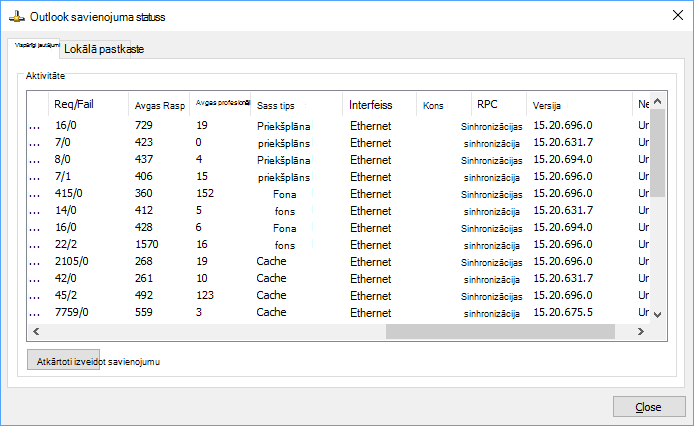Click the Avgas Rasp value 423
Image resolution: width=694 pixels, height=426 pixels.
[144, 143]
